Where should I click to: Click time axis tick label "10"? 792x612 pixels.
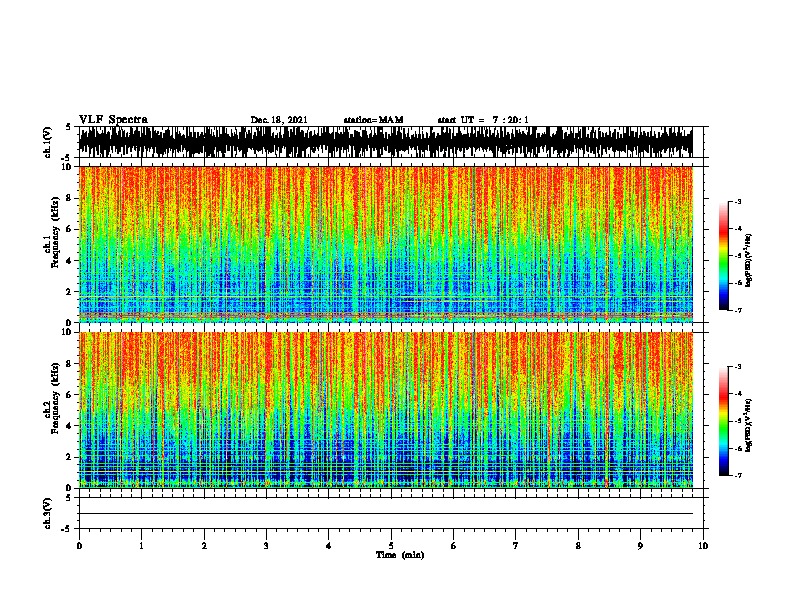[x=703, y=545]
